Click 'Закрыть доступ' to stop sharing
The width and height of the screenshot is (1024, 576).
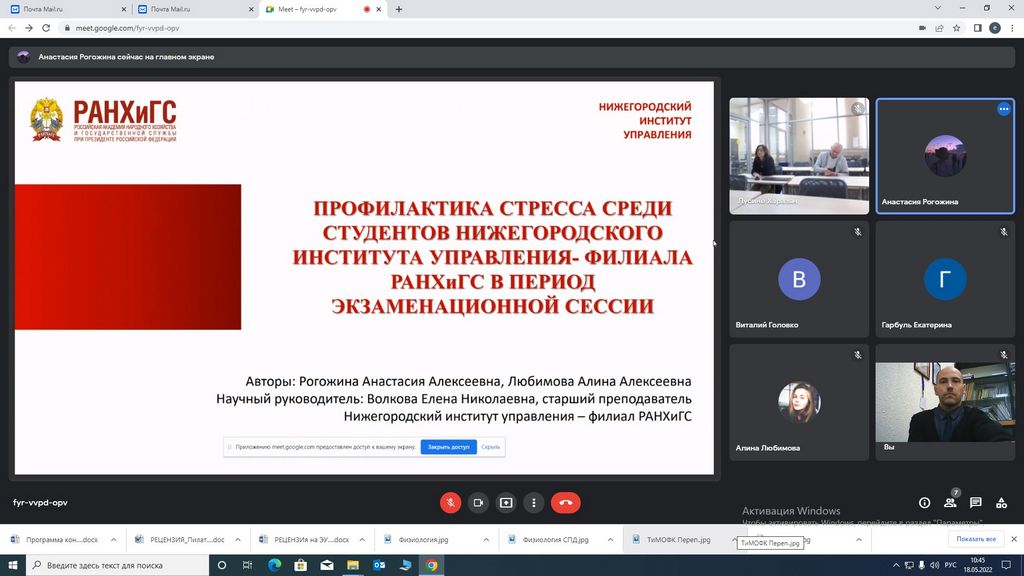[448, 447]
